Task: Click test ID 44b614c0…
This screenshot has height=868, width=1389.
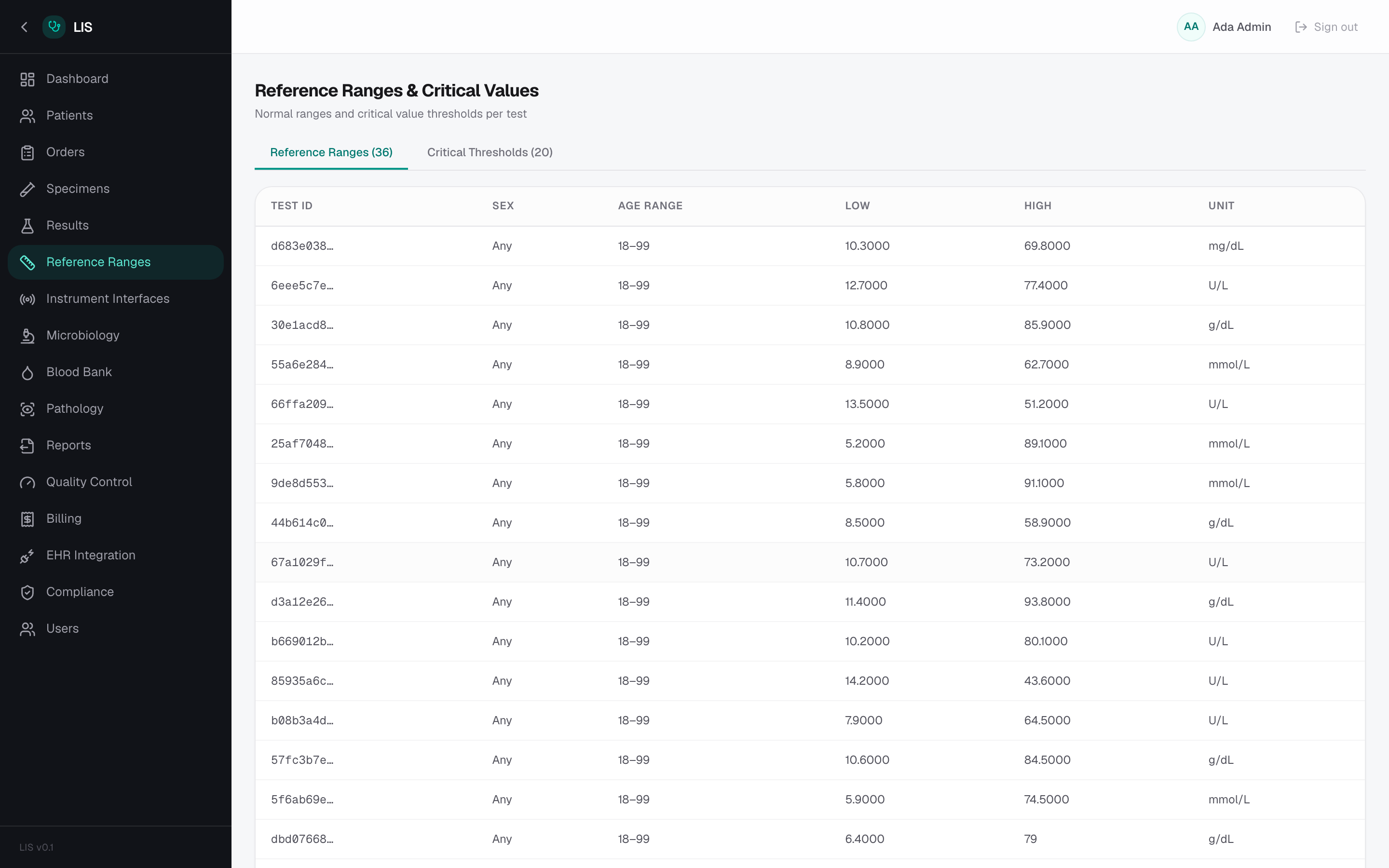Action: (302, 523)
